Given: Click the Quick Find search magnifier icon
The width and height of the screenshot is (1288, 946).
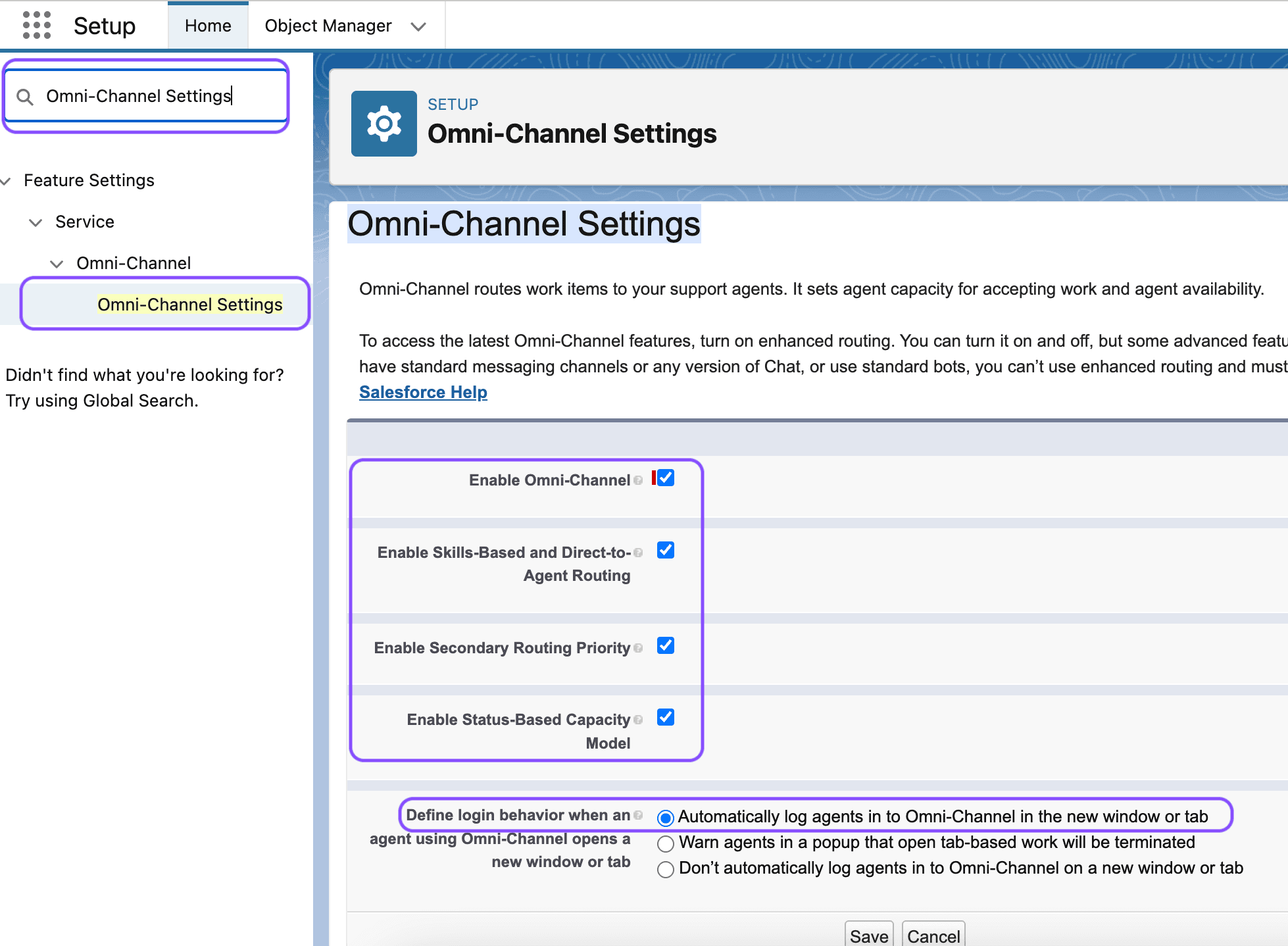Looking at the screenshot, I should 25,96.
